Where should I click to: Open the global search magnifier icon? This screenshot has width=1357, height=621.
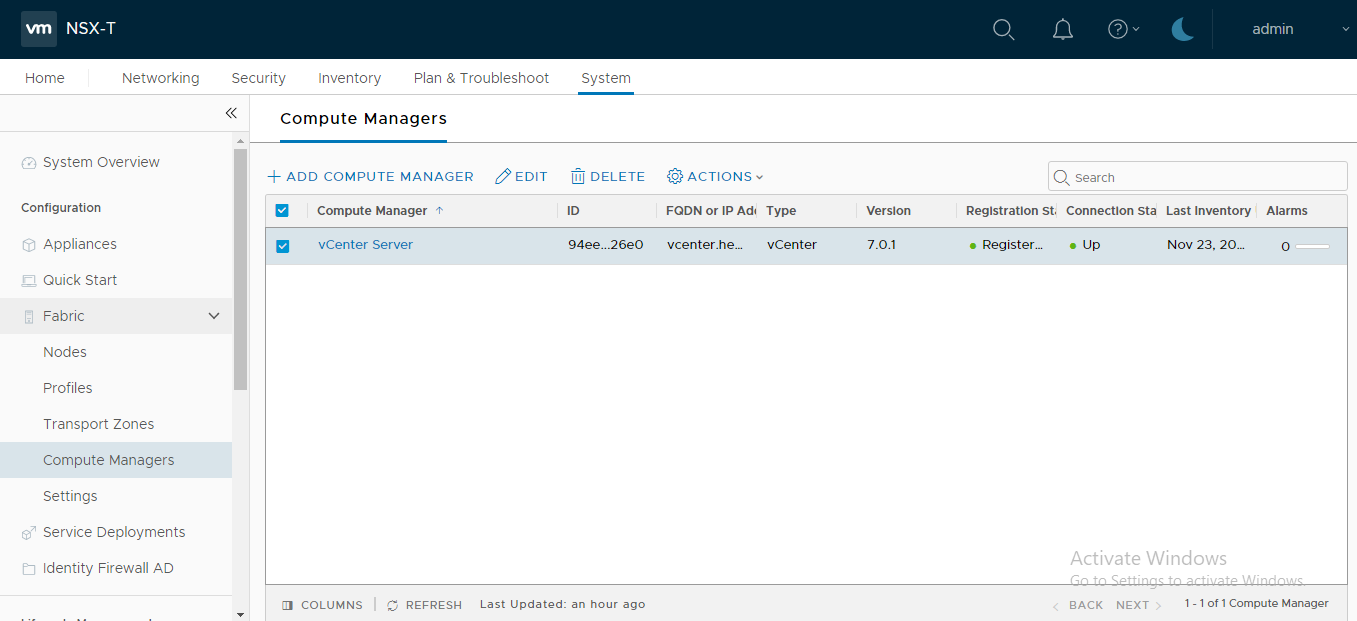(1003, 29)
